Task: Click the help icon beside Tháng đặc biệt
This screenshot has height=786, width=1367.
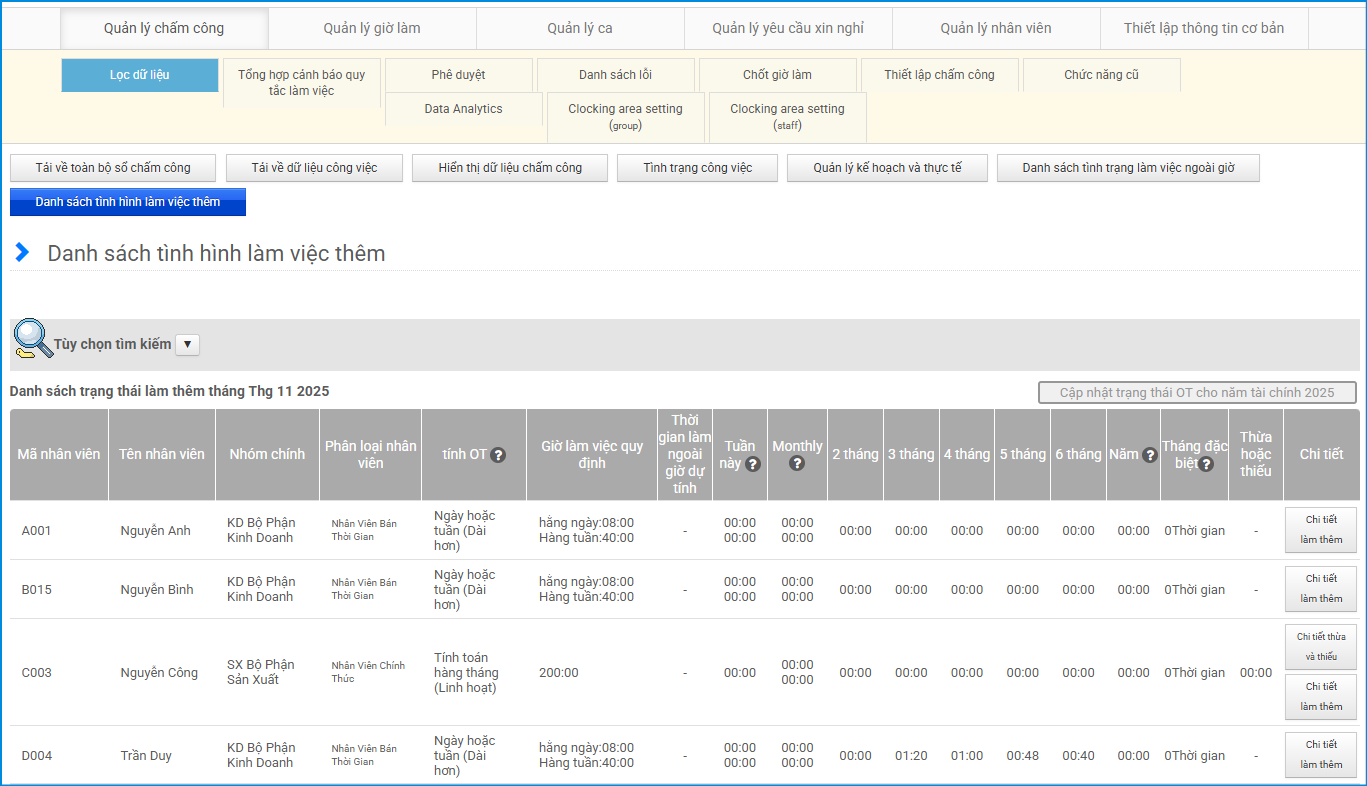Action: click(1207, 464)
